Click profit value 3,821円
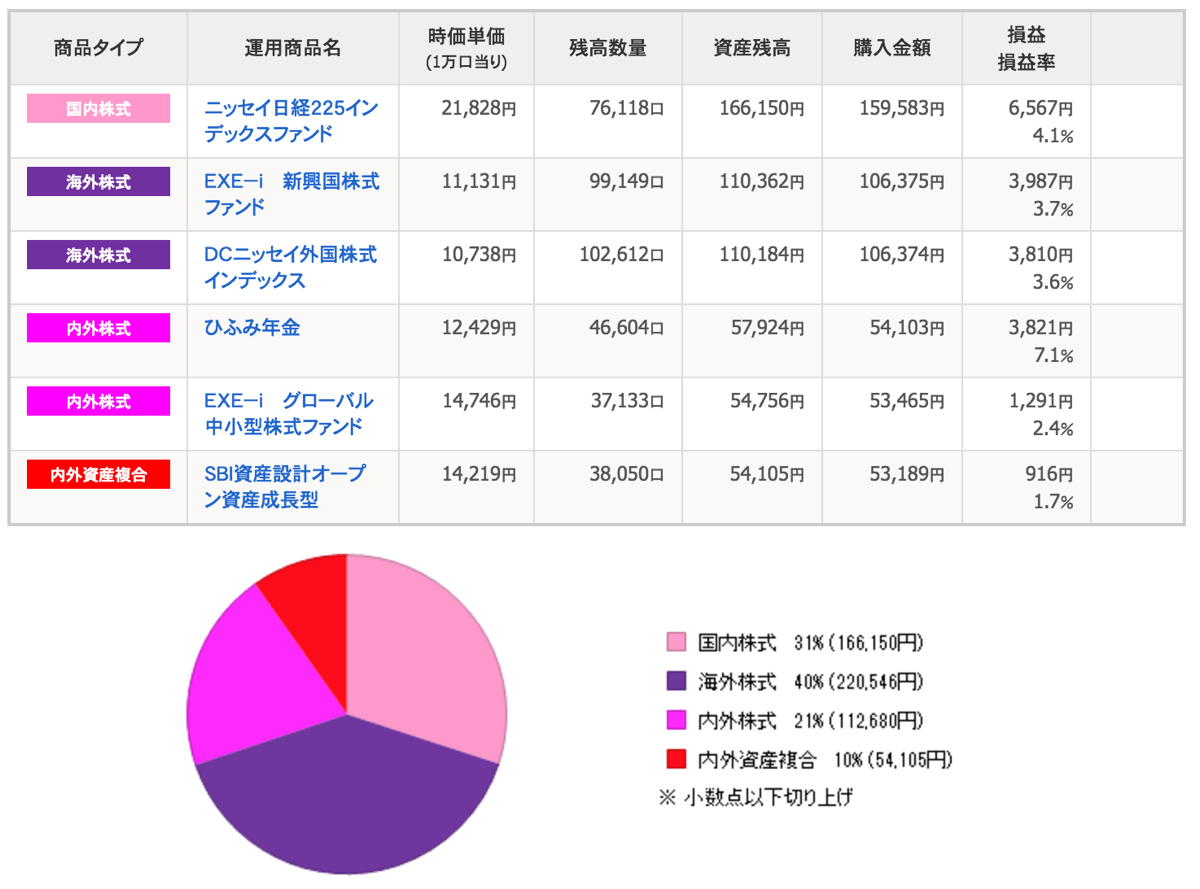The width and height of the screenshot is (1200, 889). pos(1041,328)
